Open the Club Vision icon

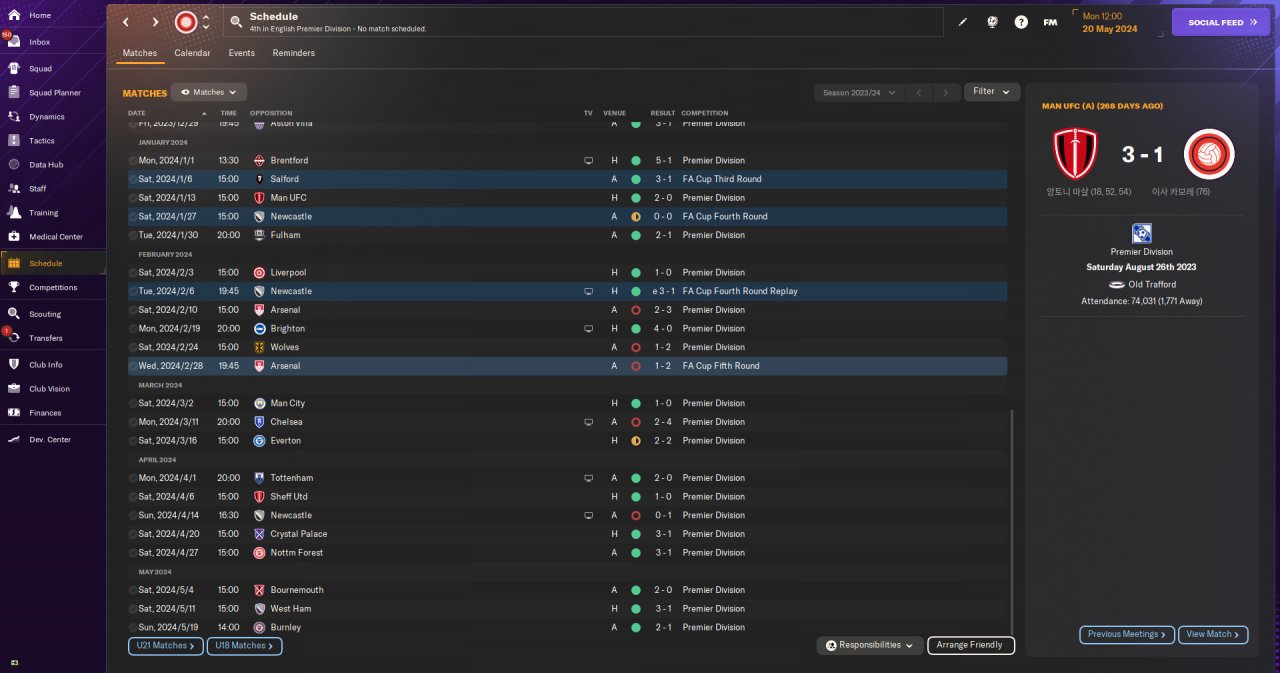click(14, 389)
